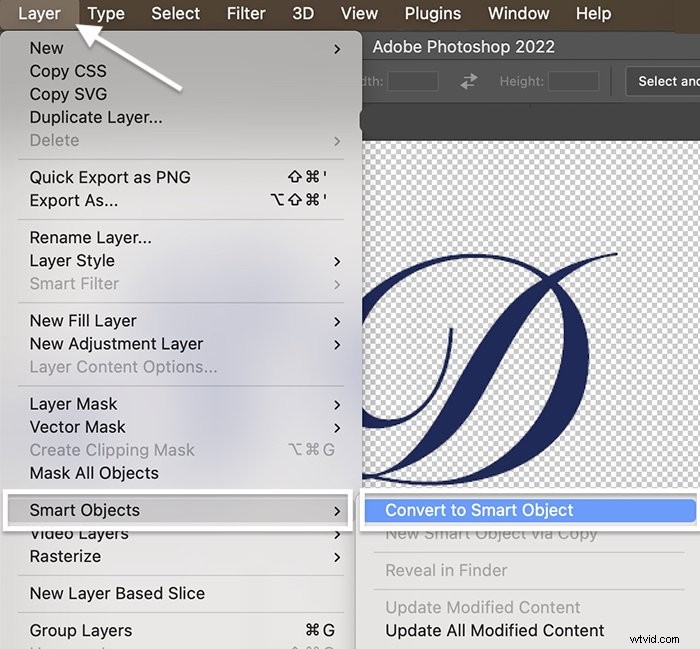Viewport: 700px width, 649px height.
Task: Expand the Layer Mask submenu
Action: (181, 404)
